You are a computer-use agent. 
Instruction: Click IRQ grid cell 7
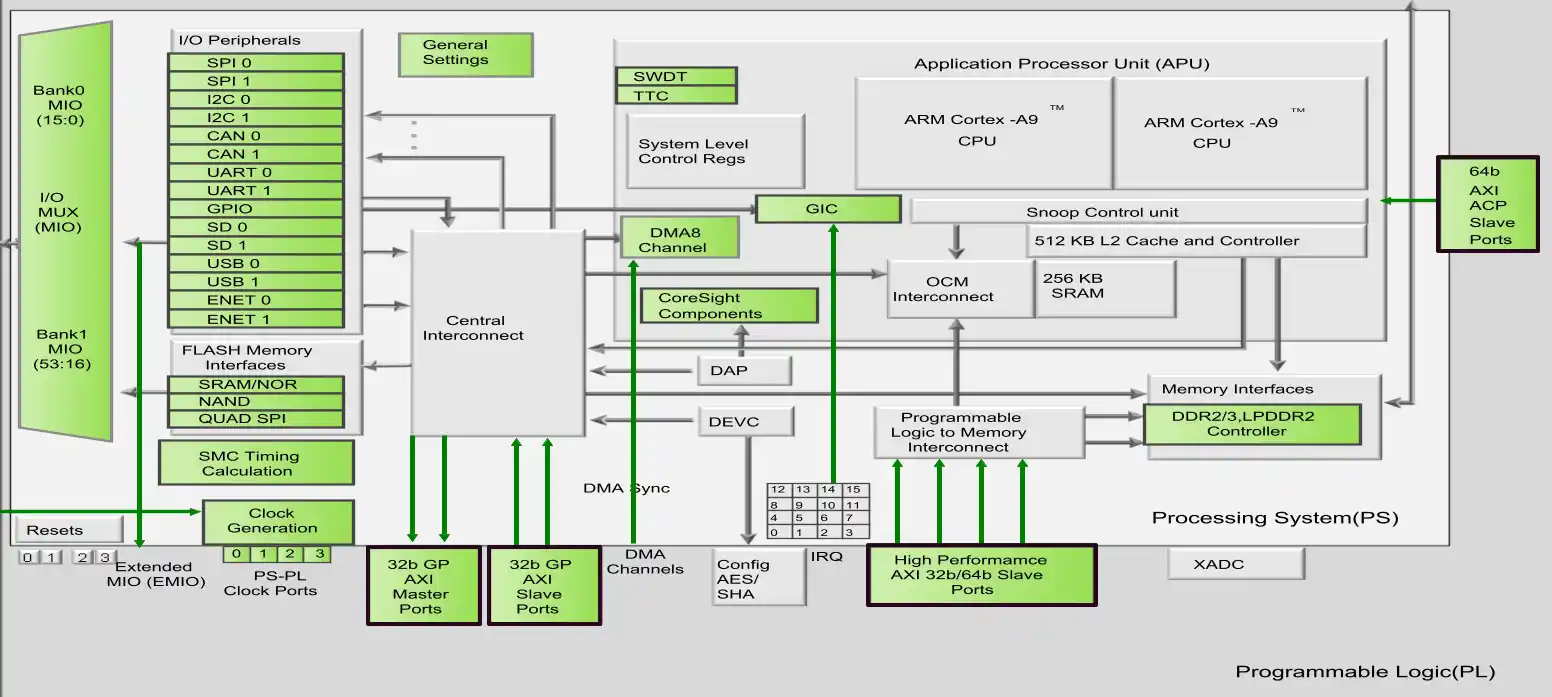tap(854, 518)
